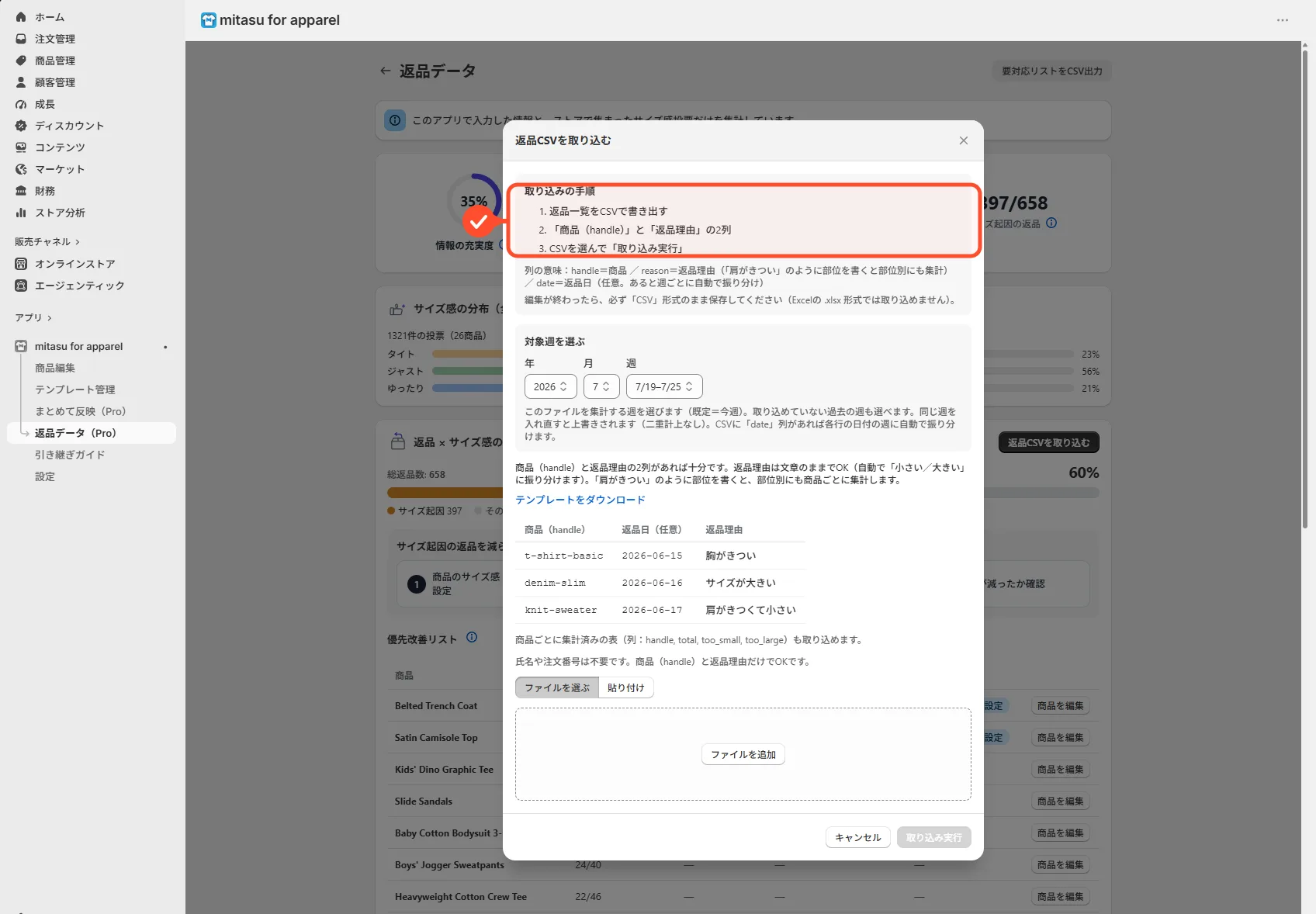This screenshot has width=1316, height=914.
Task: Click the 総返品数 orange progress bar
Action: click(x=445, y=493)
